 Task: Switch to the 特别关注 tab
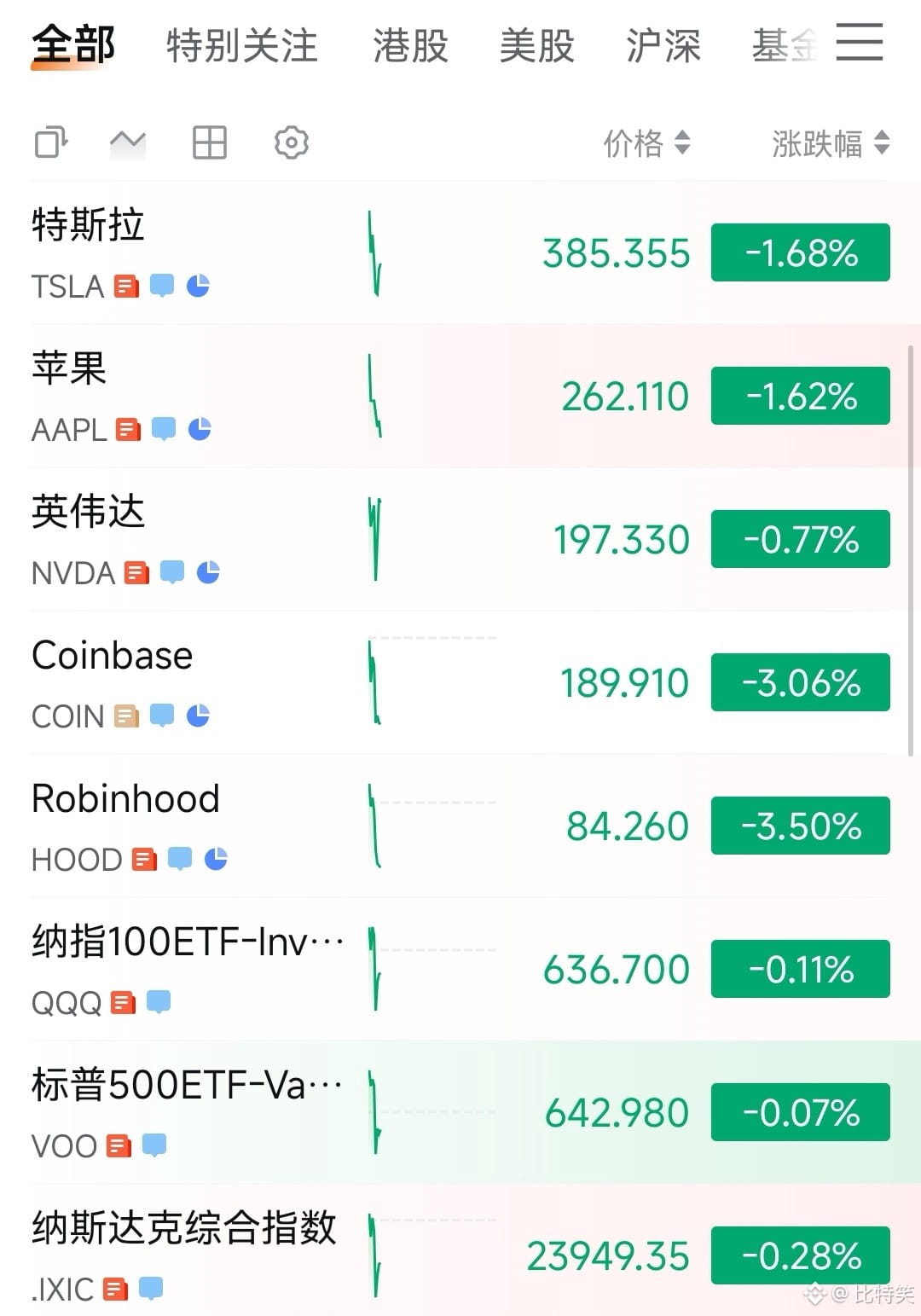click(242, 45)
